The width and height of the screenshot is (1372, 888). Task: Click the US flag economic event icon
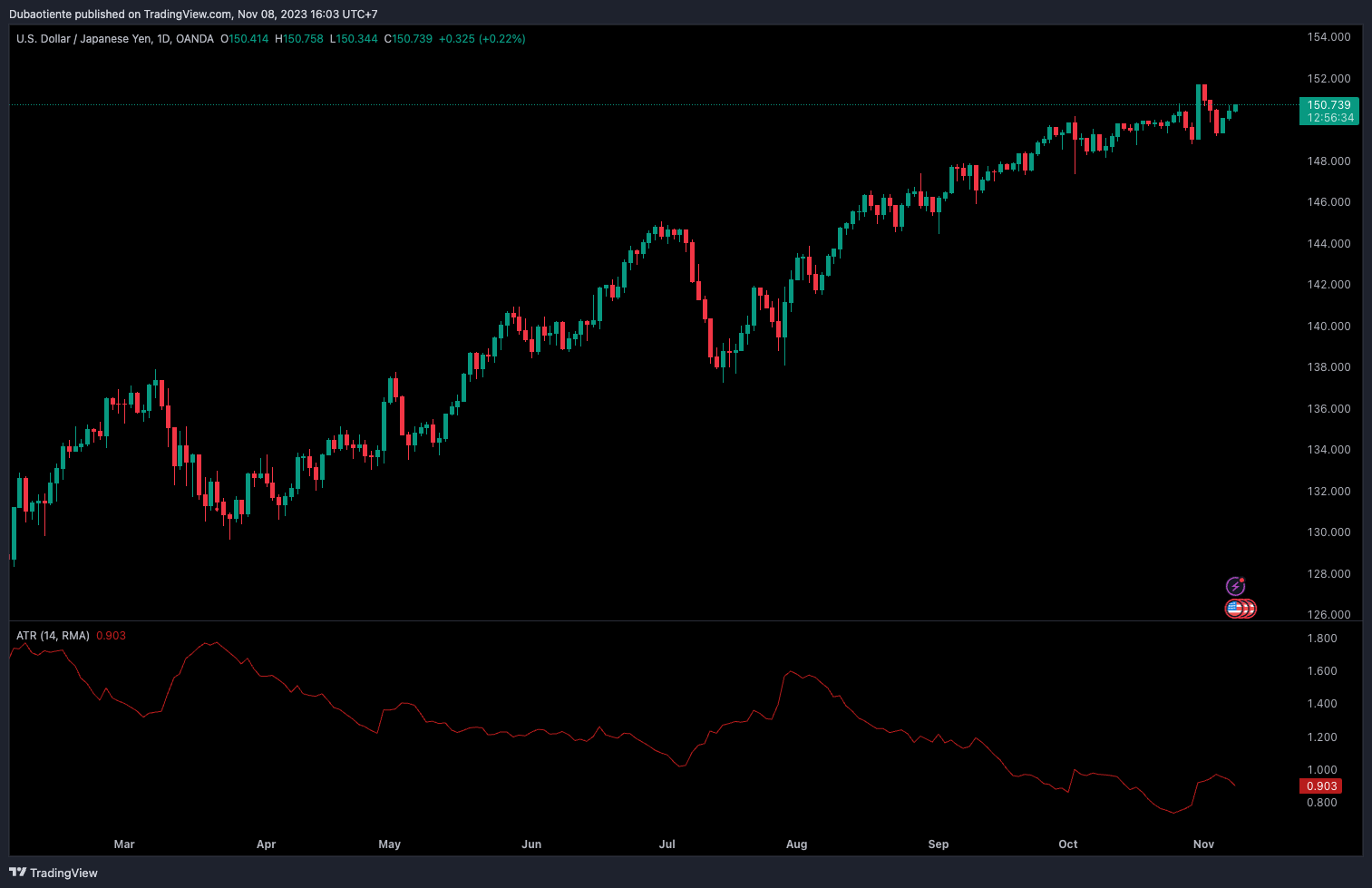tap(1235, 609)
